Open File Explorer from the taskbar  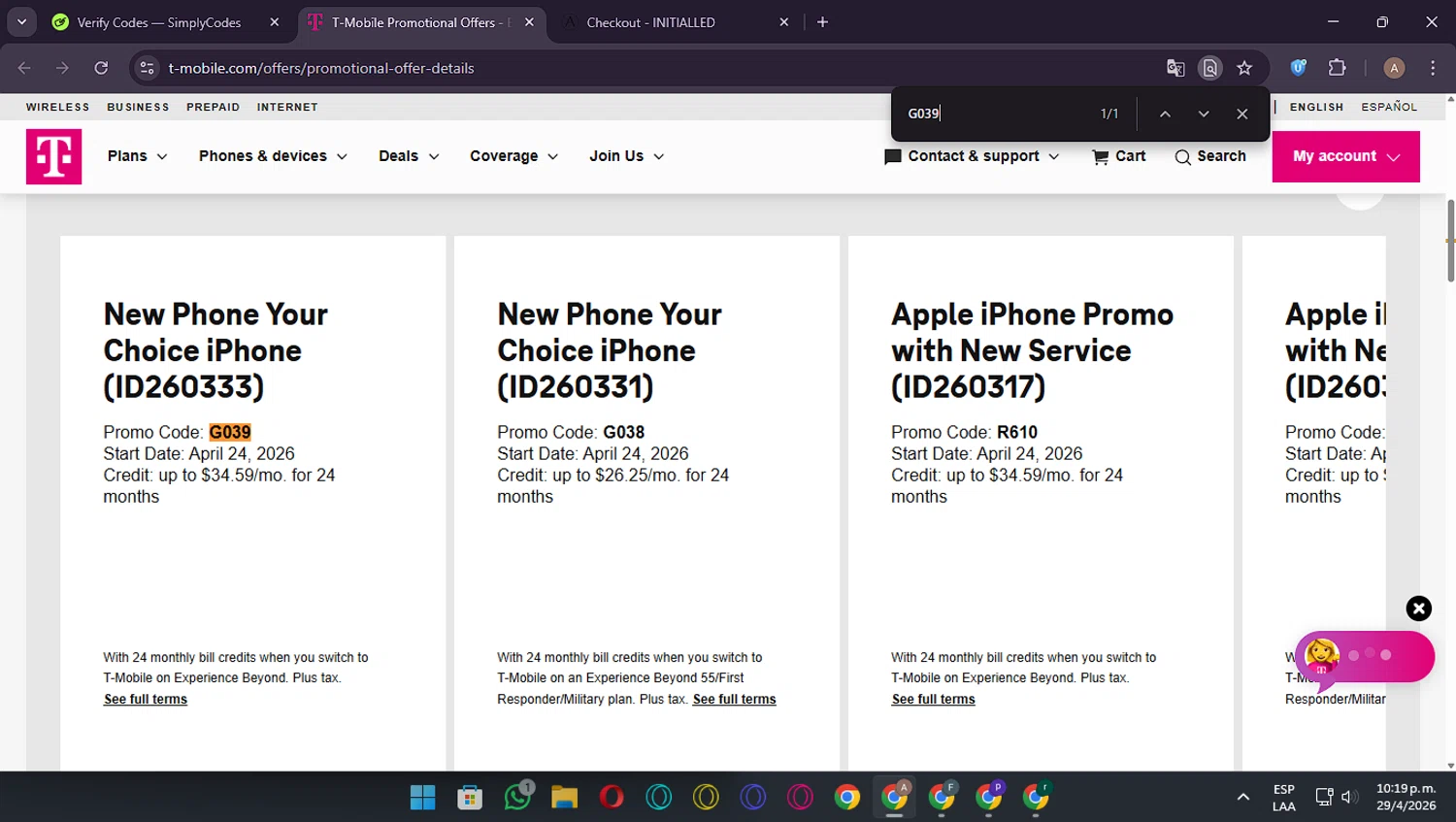564,797
